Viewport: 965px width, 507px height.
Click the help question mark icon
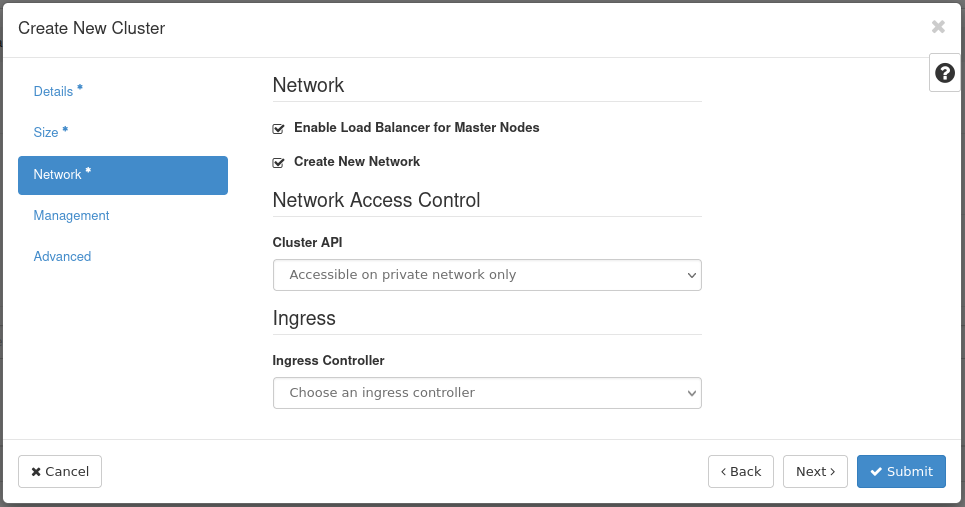point(944,73)
